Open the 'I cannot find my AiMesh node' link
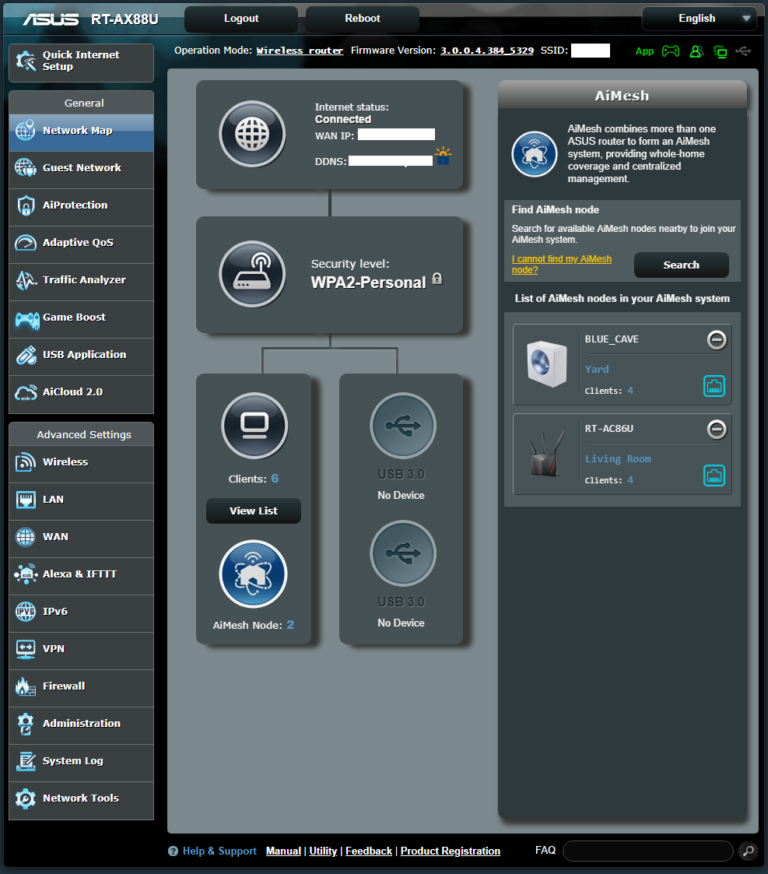Viewport: 768px width, 874px height. tap(561, 265)
